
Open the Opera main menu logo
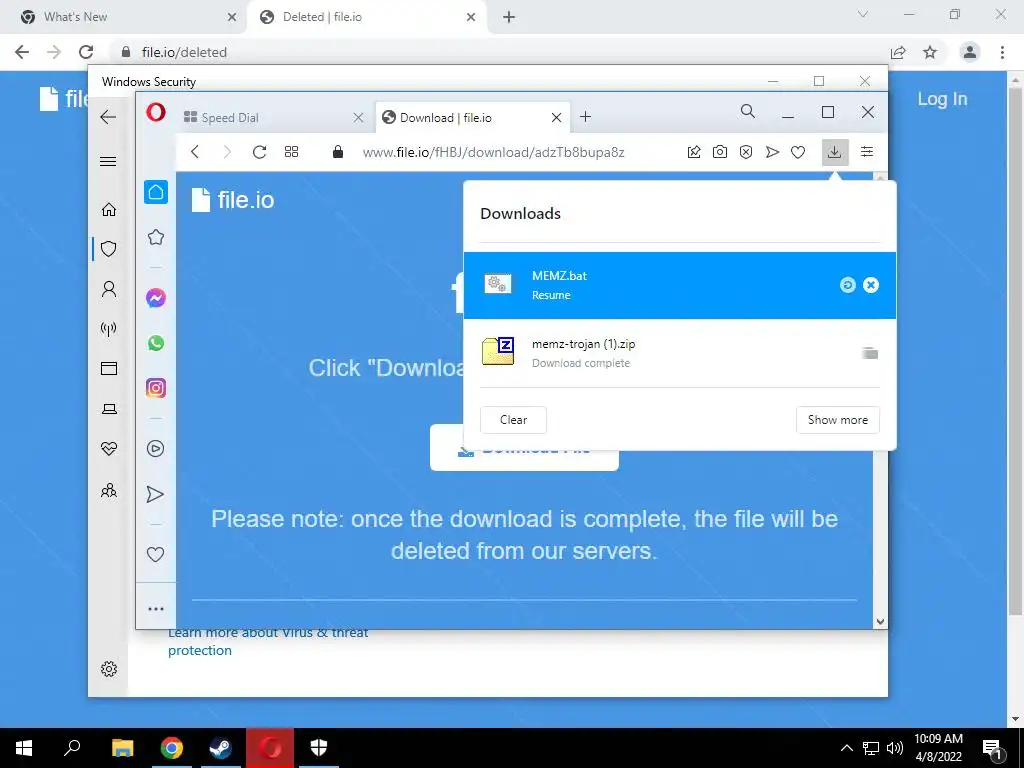pyautogui.click(x=155, y=112)
